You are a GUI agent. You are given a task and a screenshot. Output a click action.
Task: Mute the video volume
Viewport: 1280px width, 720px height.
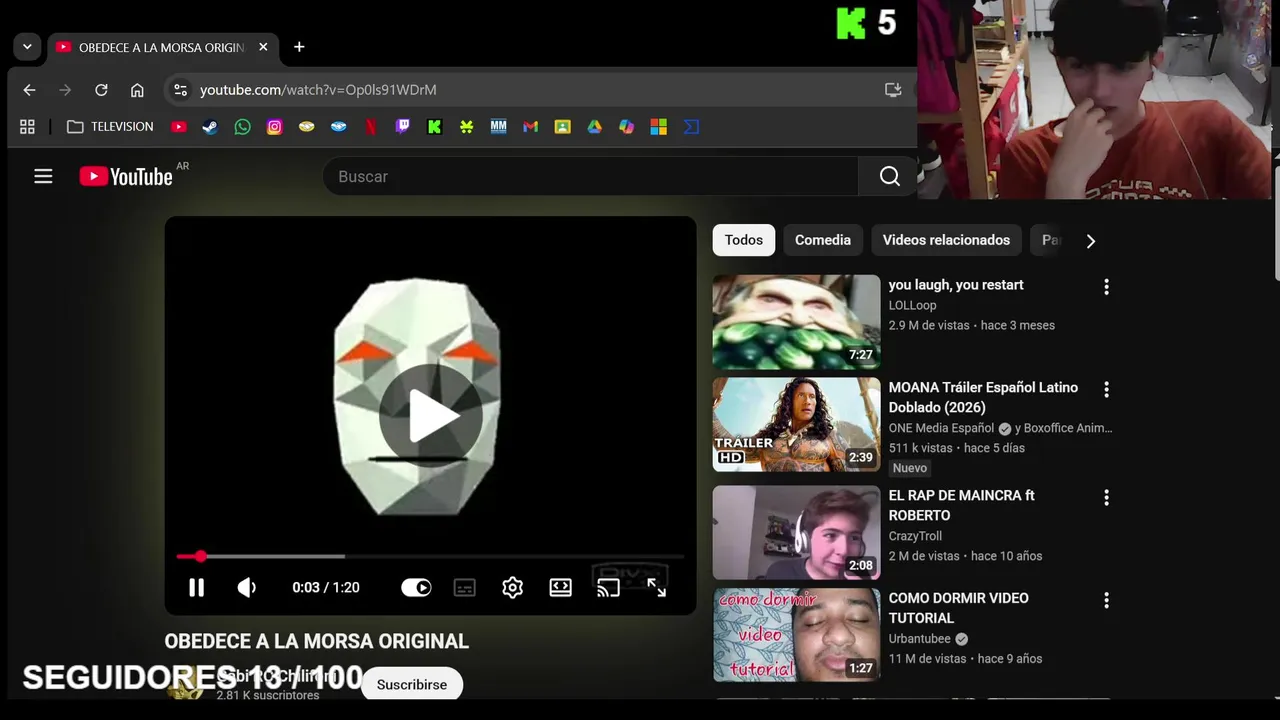click(x=247, y=588)
